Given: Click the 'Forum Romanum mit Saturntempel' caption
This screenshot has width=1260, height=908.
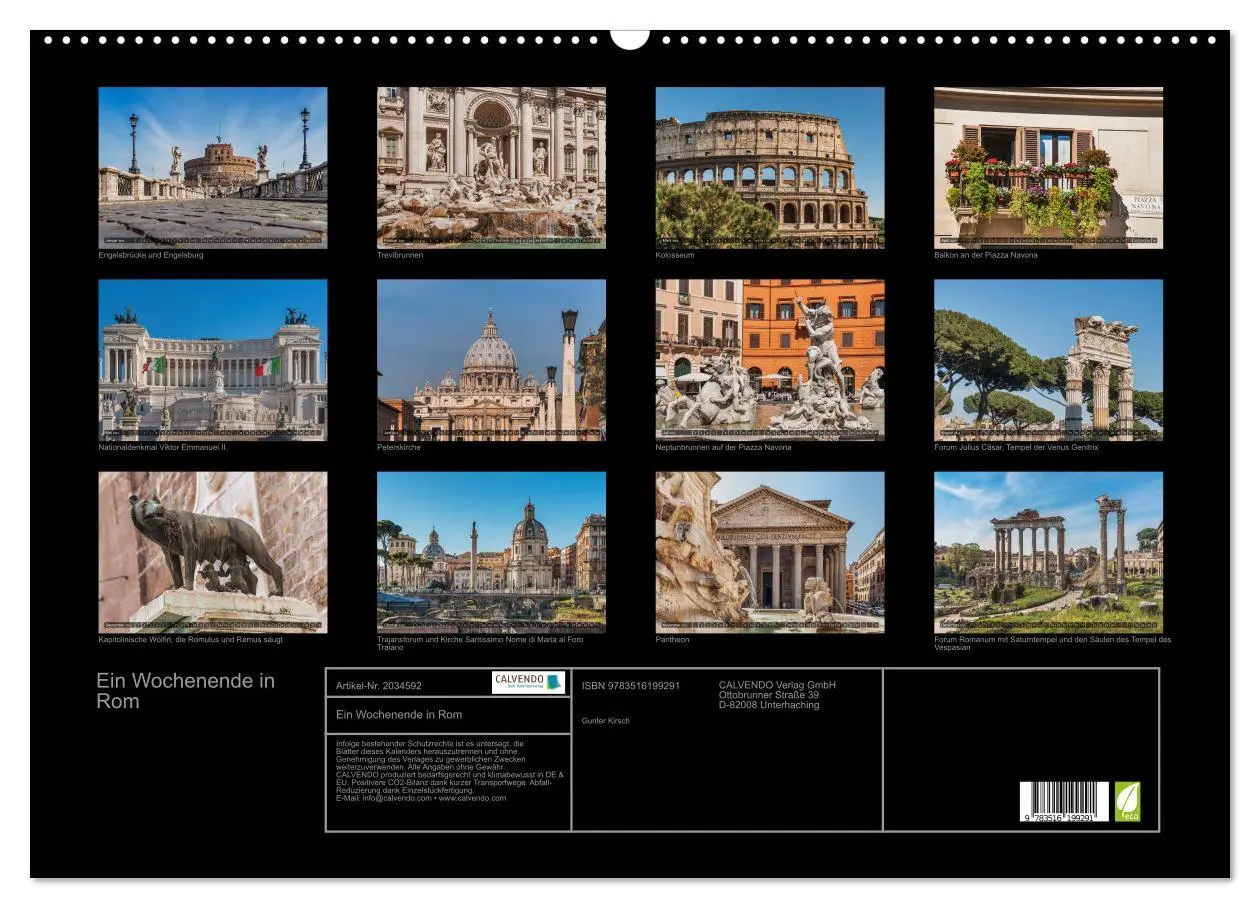Looking at the screenshot, I should [1052, 644].
